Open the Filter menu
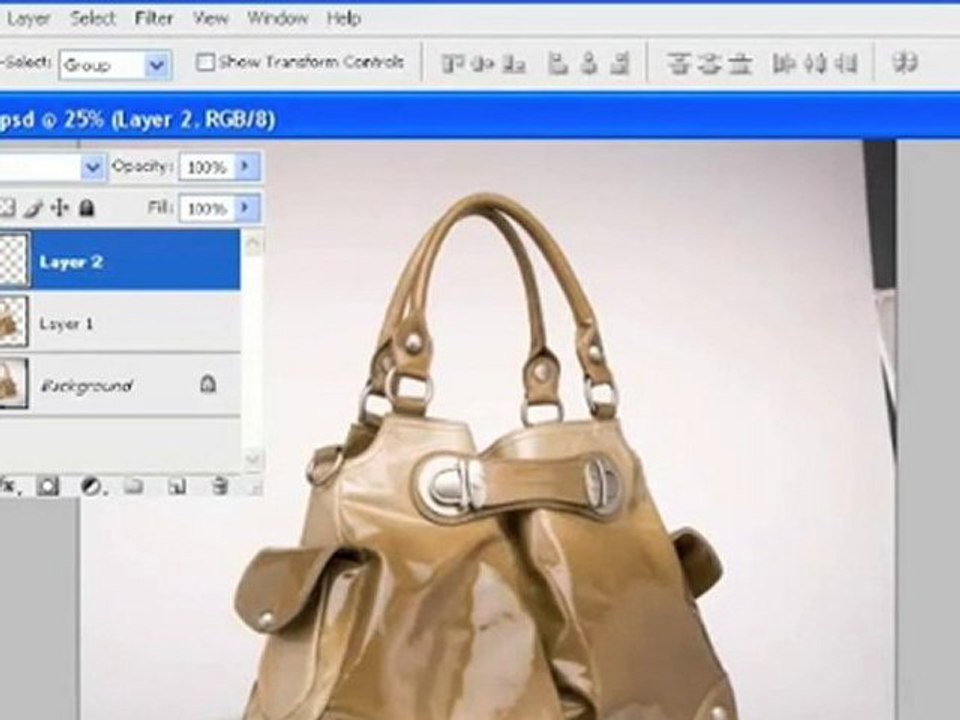Viewport: 960px width, 720px height. pyautogui.click(x=154, y=18)
